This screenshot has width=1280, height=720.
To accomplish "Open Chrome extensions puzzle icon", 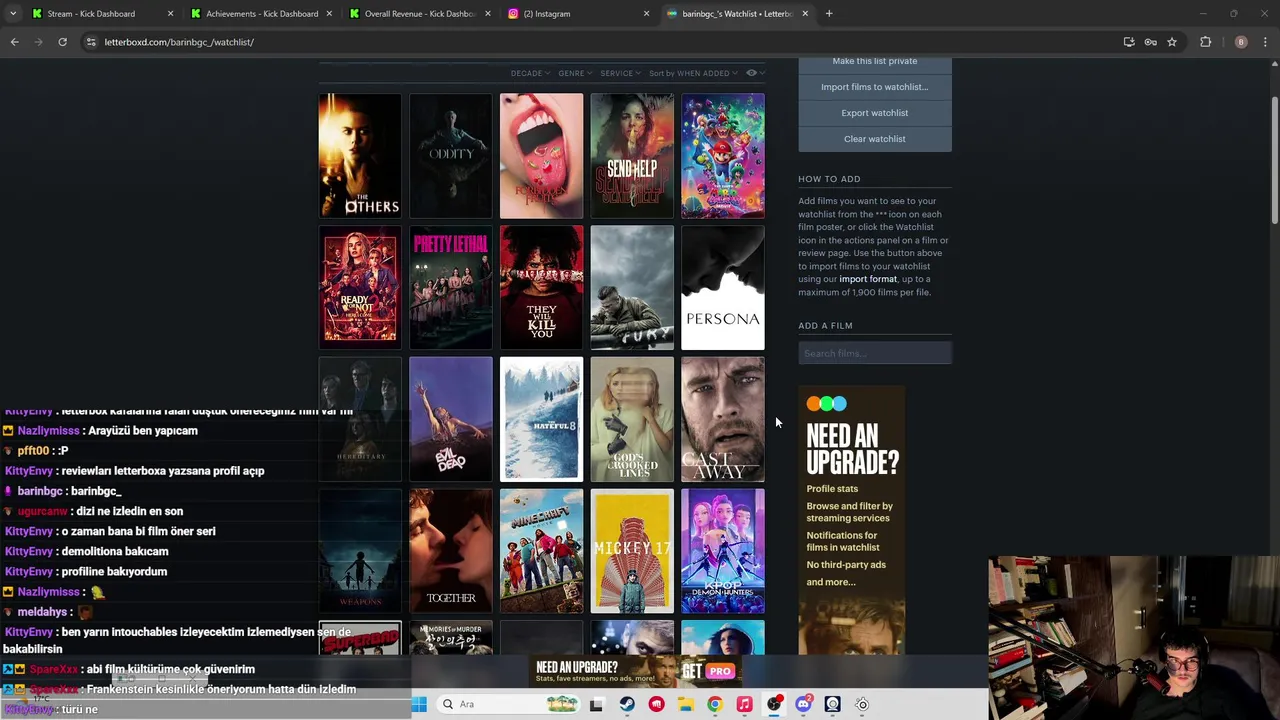I will click(x=1205, y=42).
